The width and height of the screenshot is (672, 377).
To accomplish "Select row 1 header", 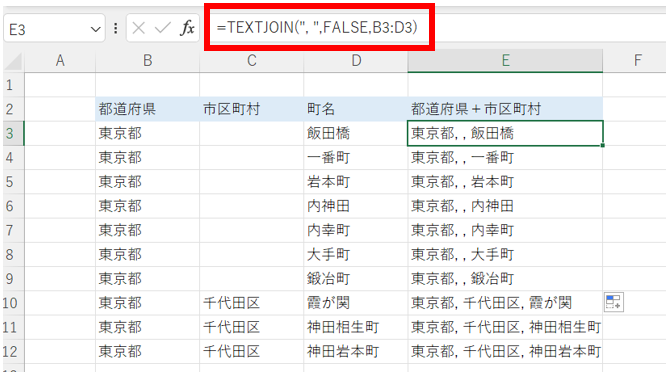I will click(13, 85).
